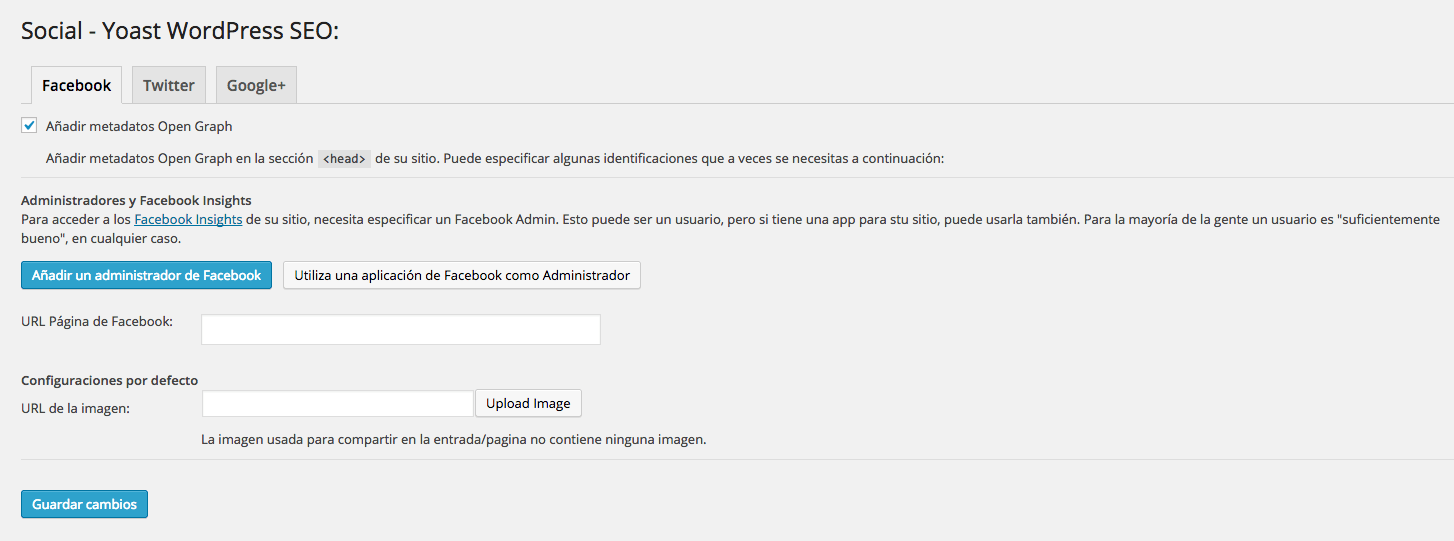Switch to the Twitter tab

tap(168, 85)
